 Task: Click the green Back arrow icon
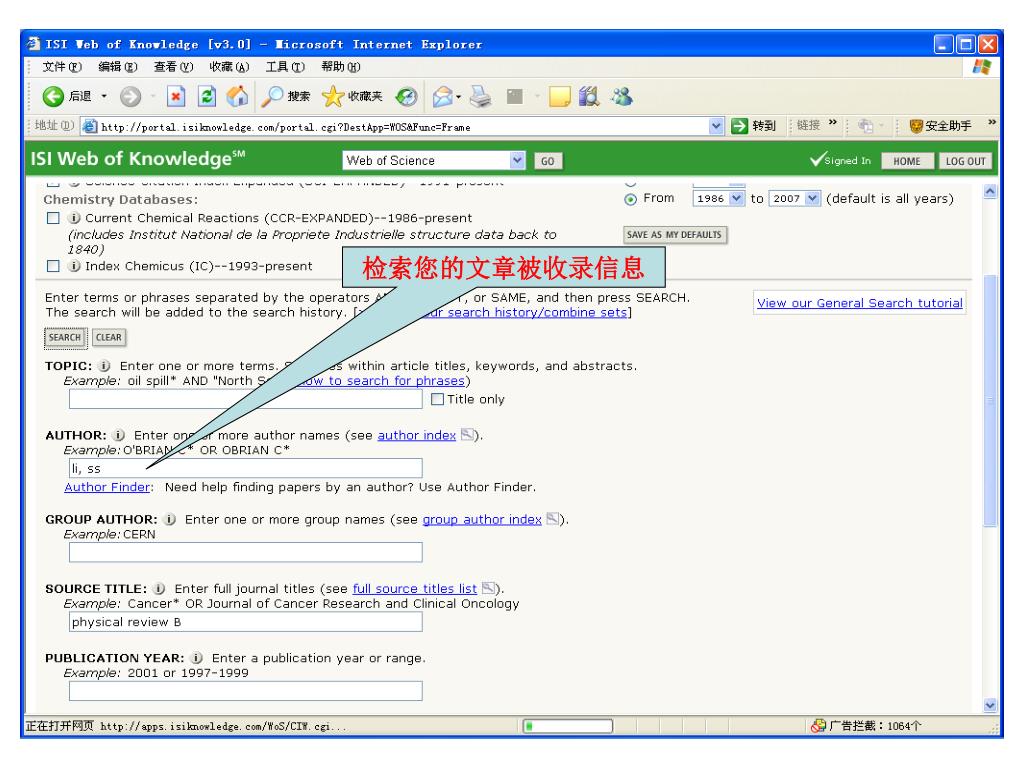pyautogui.click(x=53, y=97)
